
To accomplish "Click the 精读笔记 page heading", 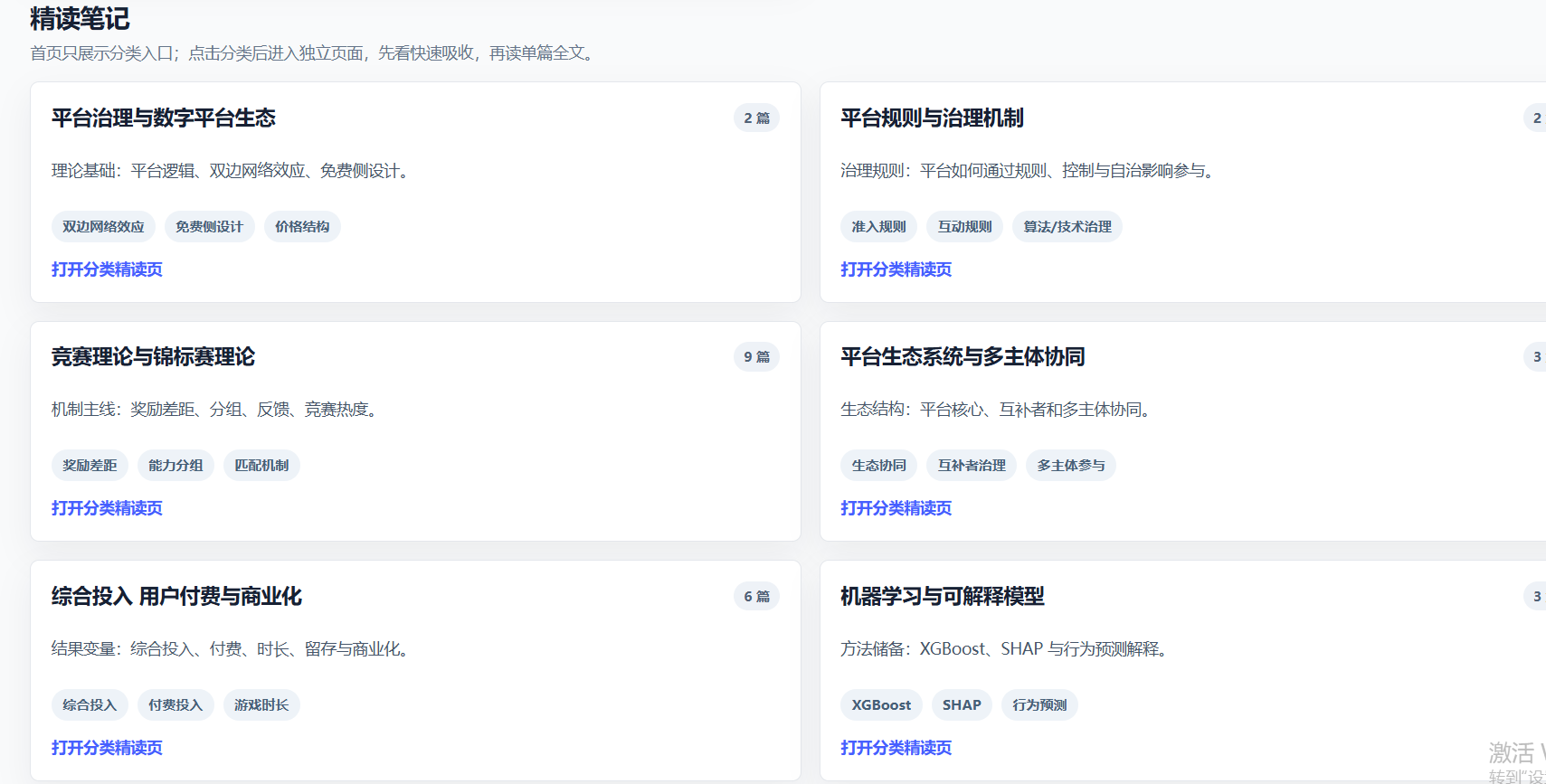I will coord(80,18).
